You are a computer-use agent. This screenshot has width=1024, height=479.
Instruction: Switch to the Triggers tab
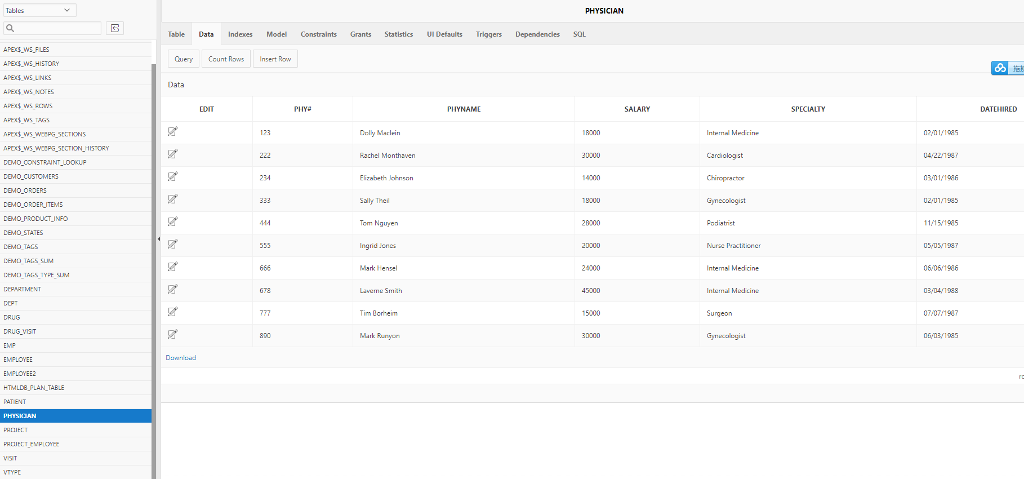489,34
